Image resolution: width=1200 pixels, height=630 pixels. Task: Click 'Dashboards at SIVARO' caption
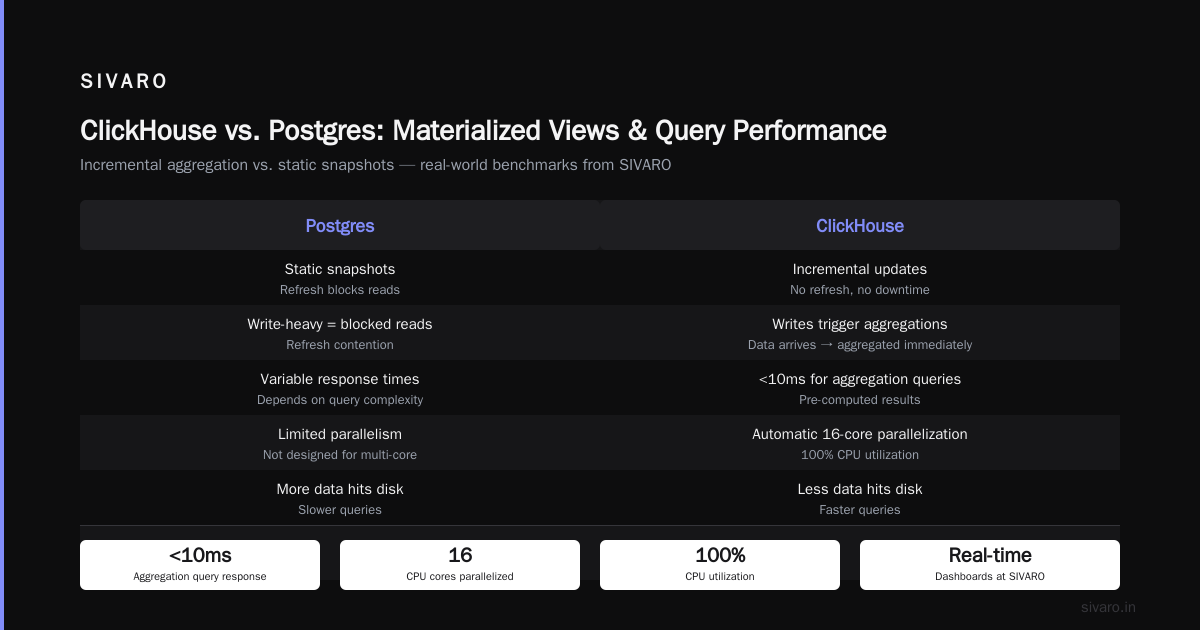pyautogui.click(x=990, y=577)
